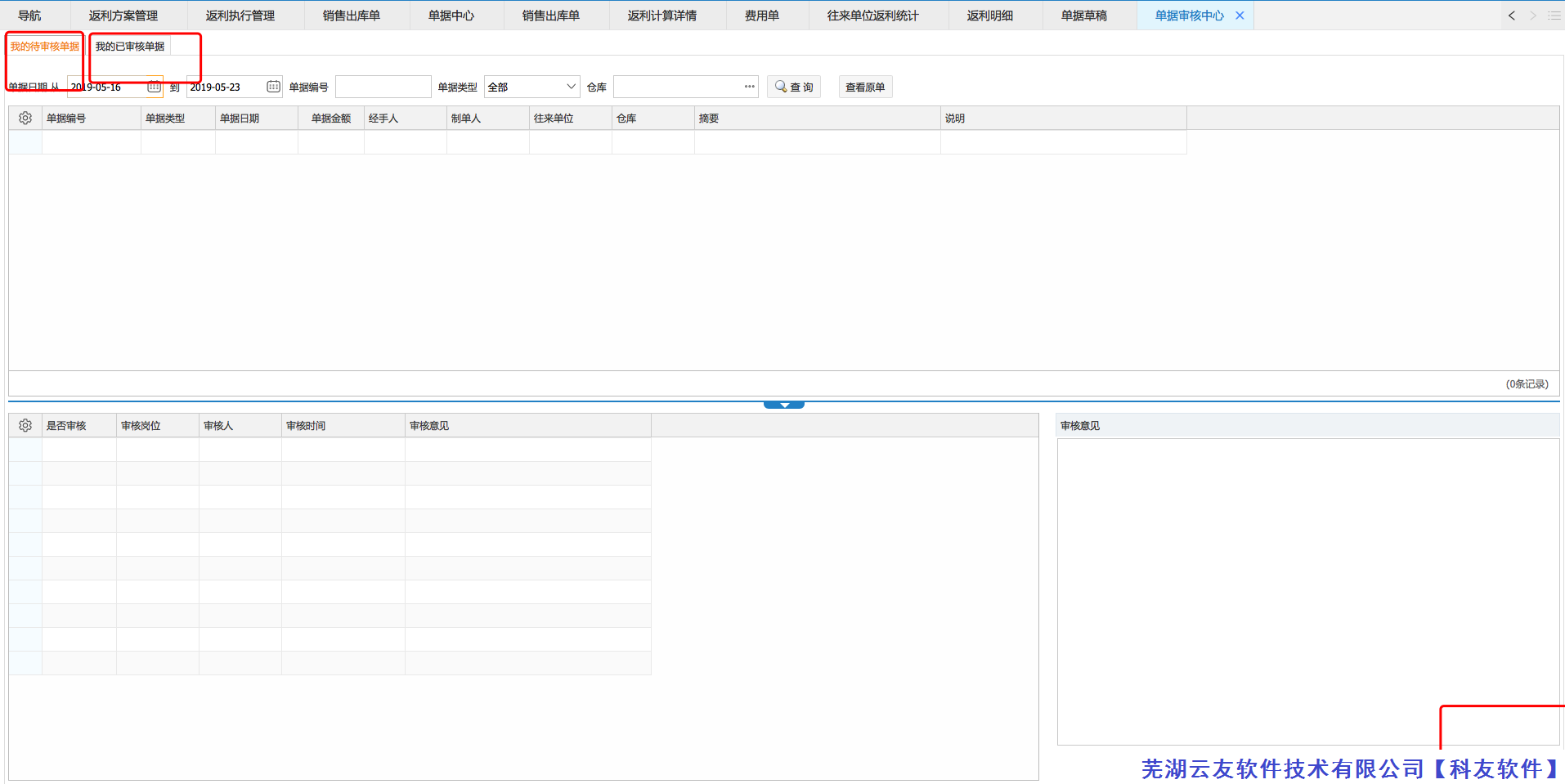
Task: Open the 费用单 tab
Action: tap(762, 16)
